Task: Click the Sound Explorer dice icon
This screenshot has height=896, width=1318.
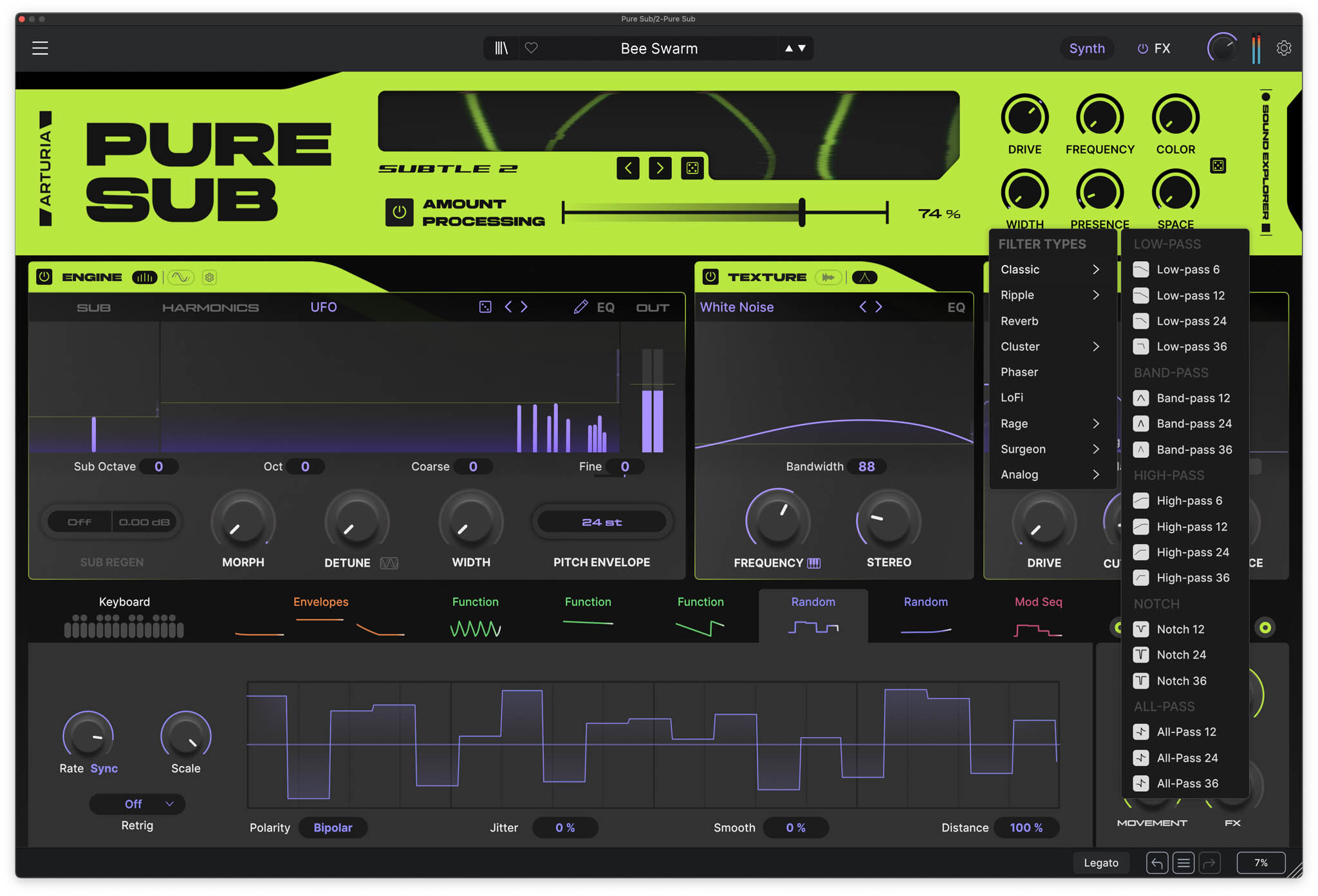Action: [1218, 165]
